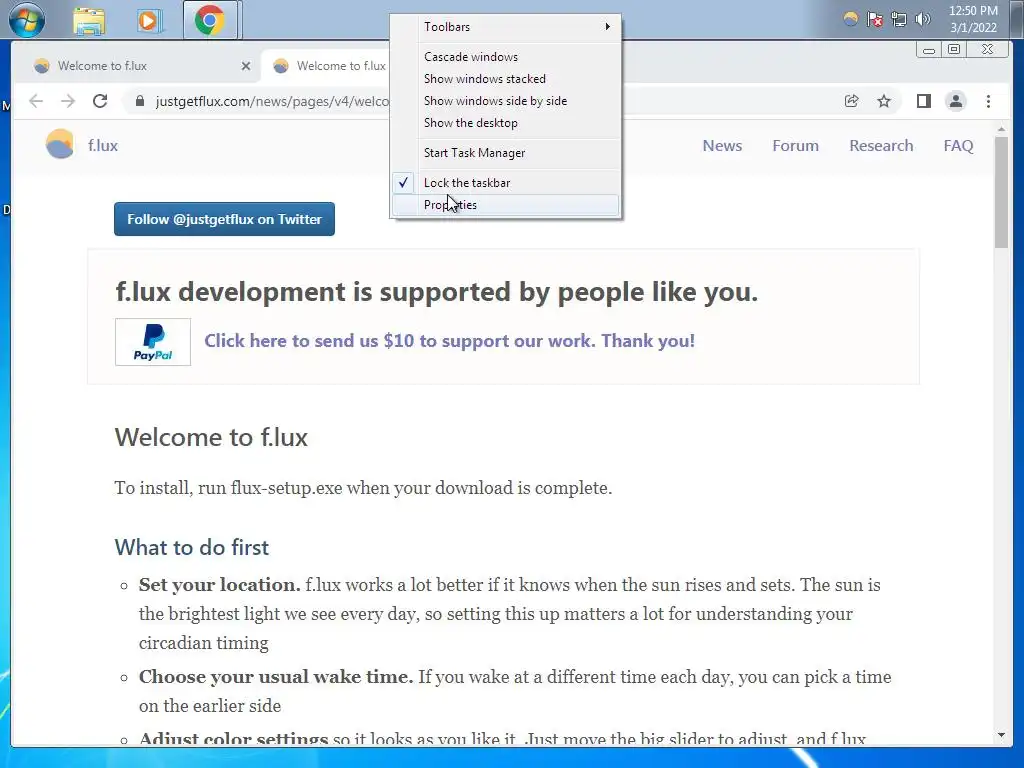
Task: Close the first Welcome to f.lux tab
Action: click(246, 66)
